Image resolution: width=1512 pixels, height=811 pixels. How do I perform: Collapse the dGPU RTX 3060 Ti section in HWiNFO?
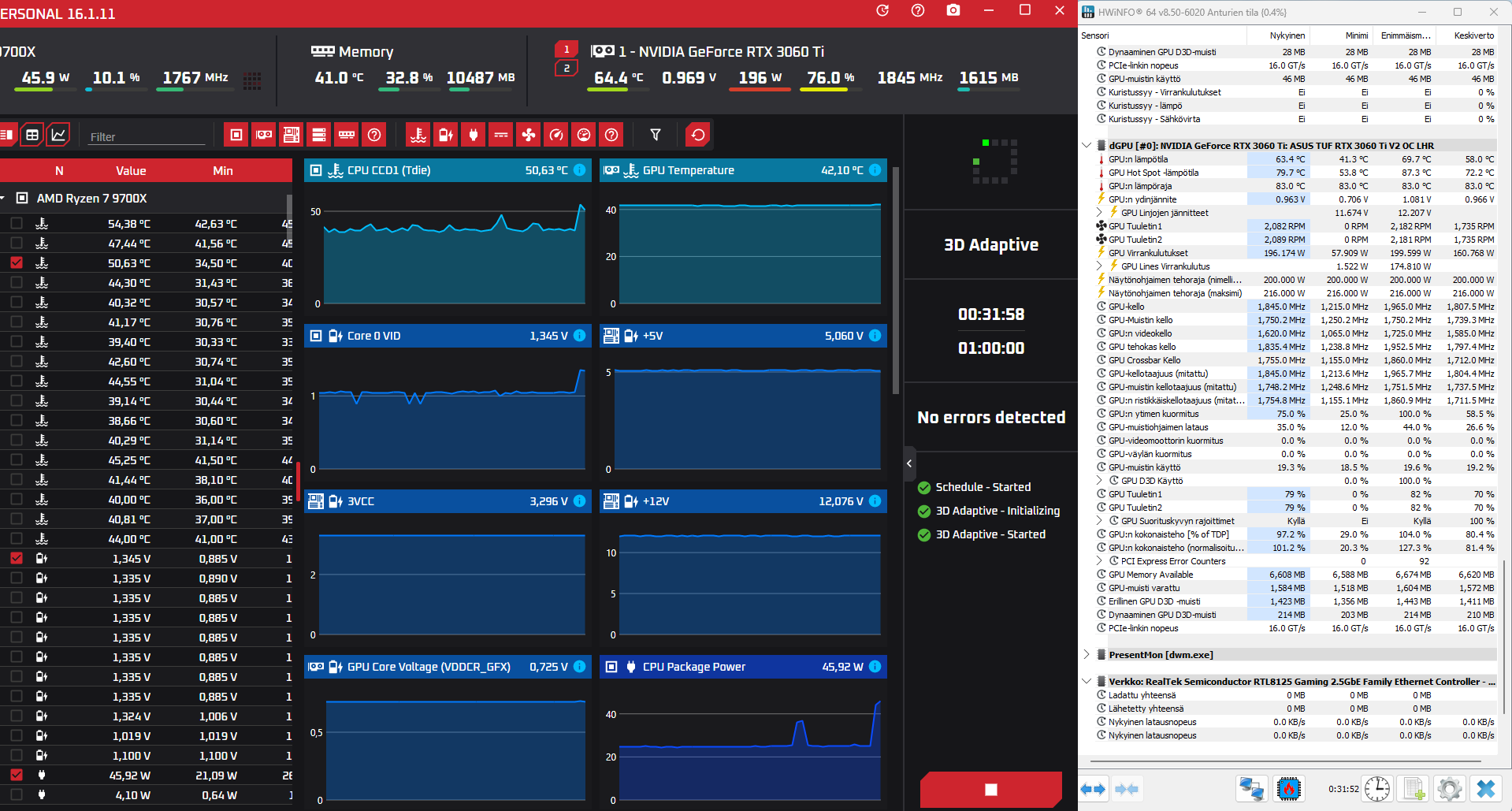pyautogui.click(x=1087, y=145)
